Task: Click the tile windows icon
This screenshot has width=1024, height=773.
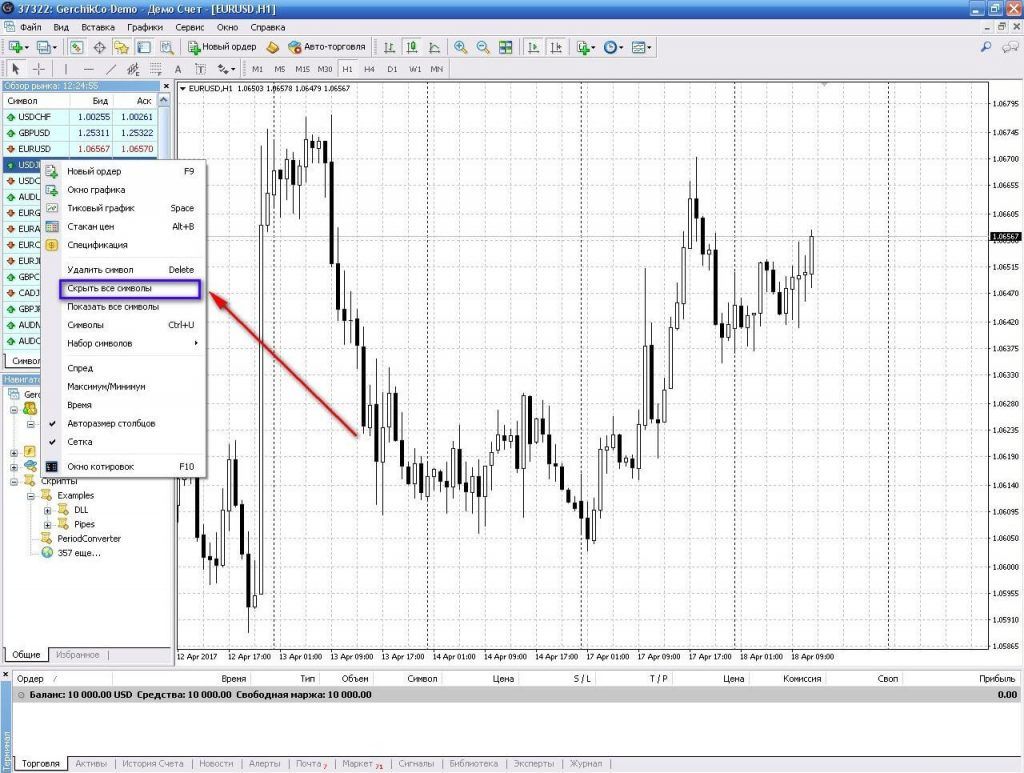Action: 505,47
